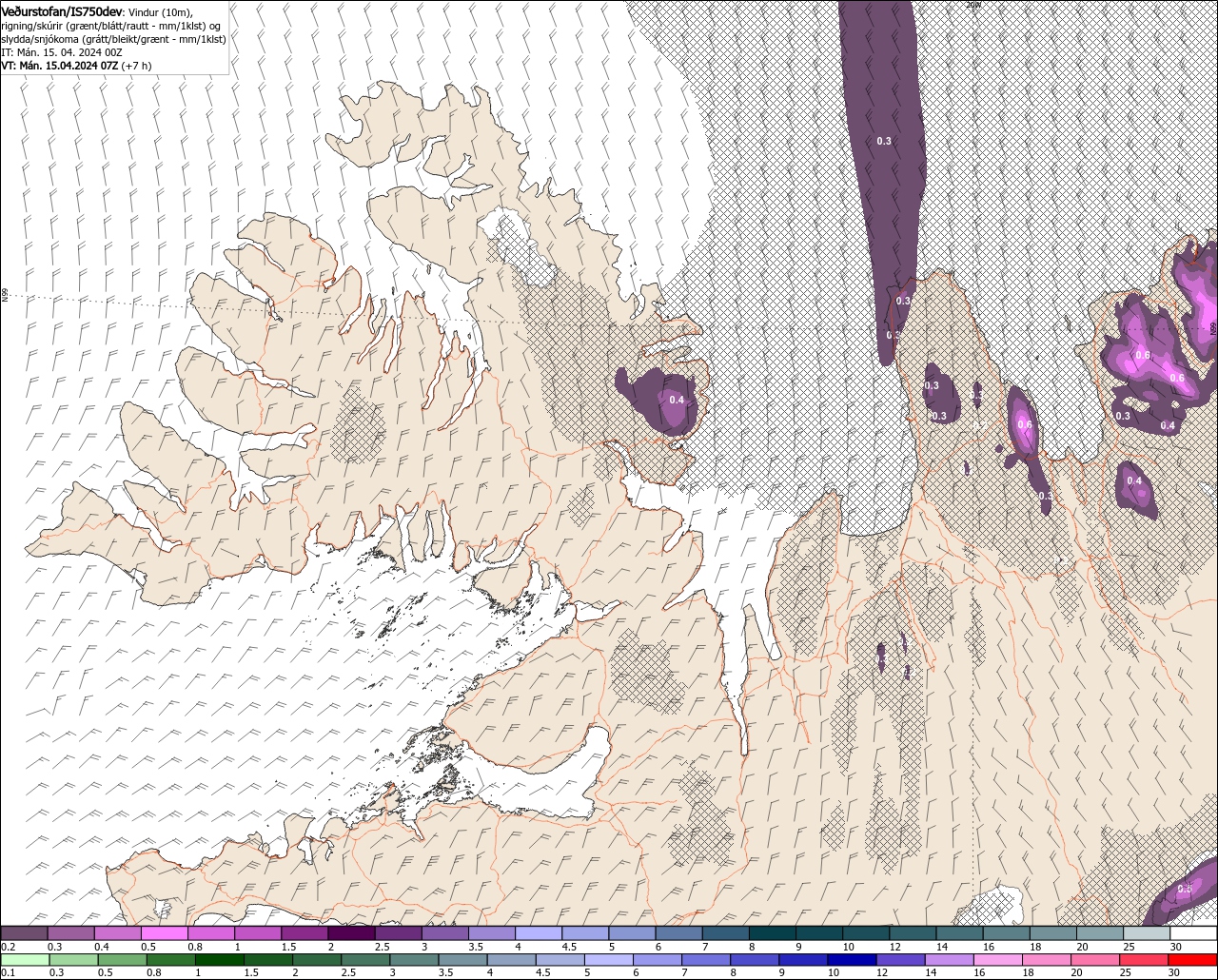Click the 0.2 swatch in the purple snow scale

pos(24,932)
